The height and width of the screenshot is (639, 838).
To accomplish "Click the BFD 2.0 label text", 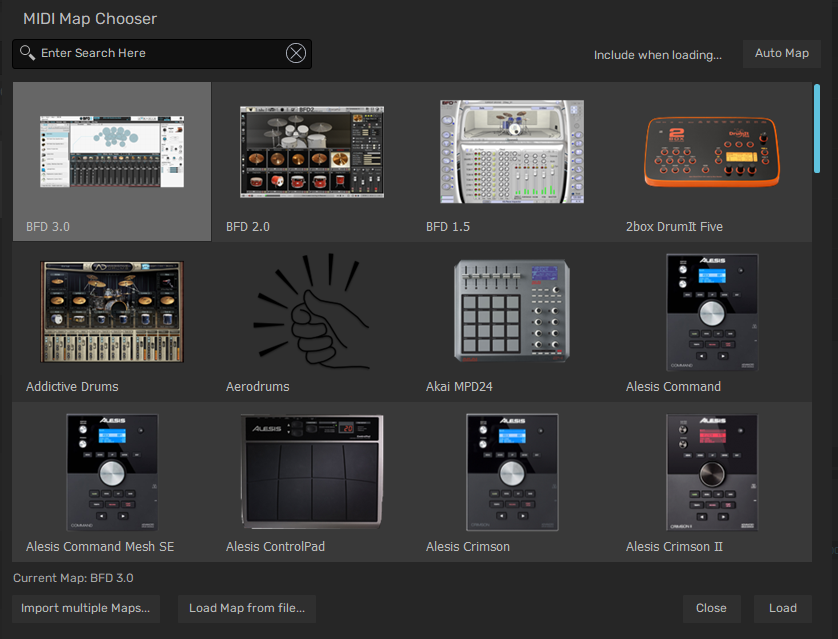I will coord(248,227).
